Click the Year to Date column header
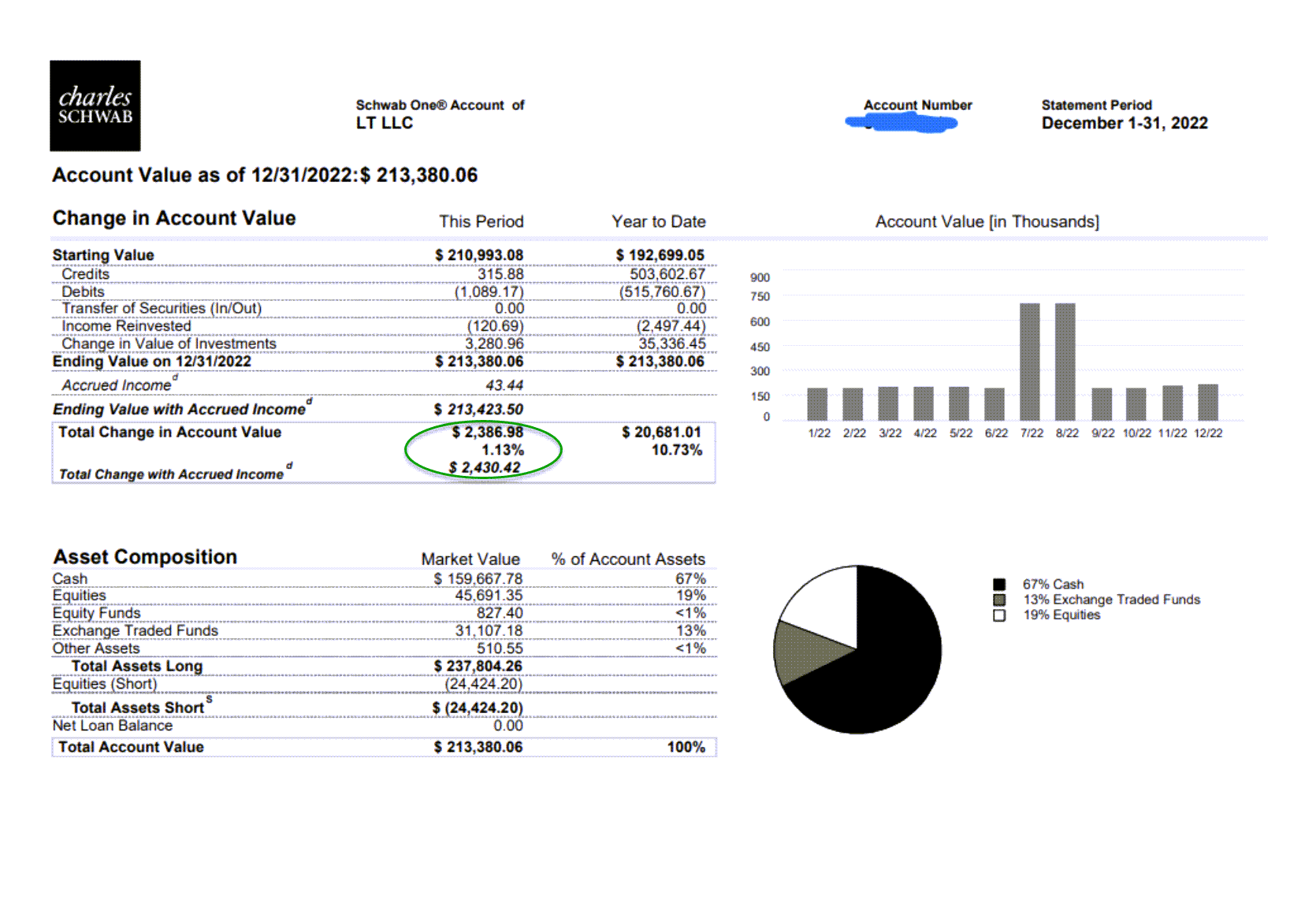Image resolution: width=1316 pixels, height=914 pixels. coord(659,222)
